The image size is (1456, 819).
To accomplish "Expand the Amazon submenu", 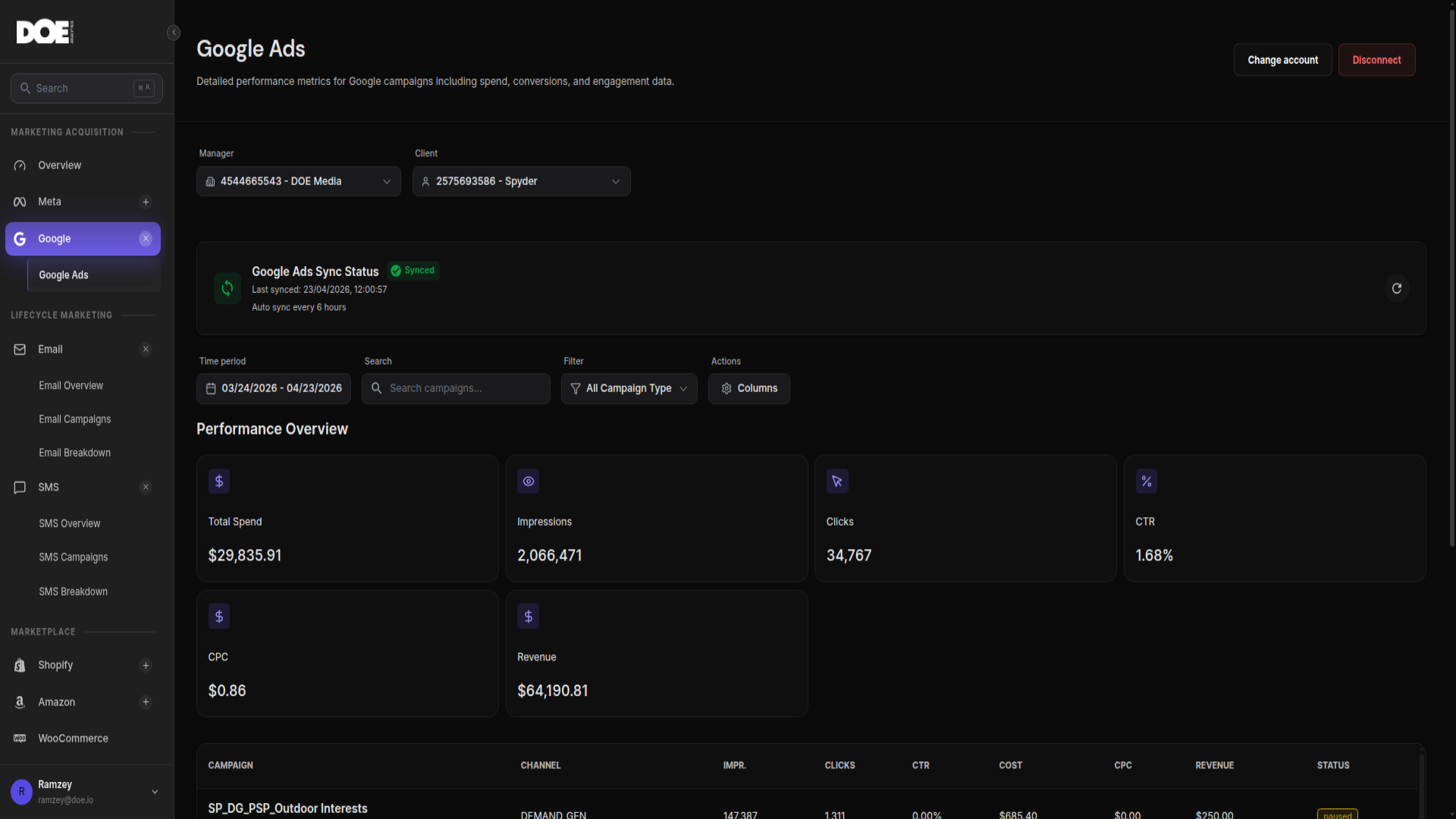I will 146,702.
